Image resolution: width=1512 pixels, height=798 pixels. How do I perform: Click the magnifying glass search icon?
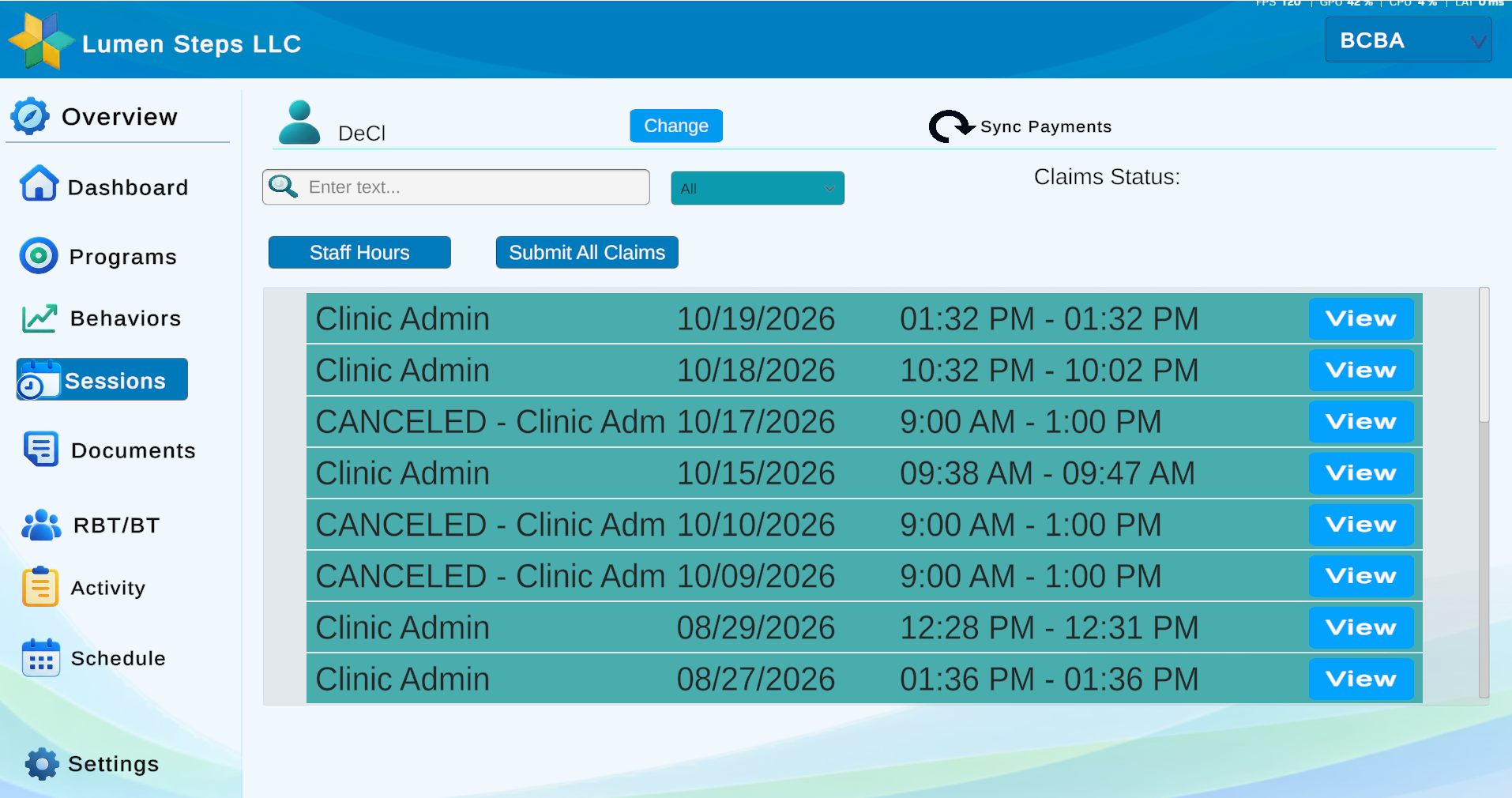tap(283, 186)
